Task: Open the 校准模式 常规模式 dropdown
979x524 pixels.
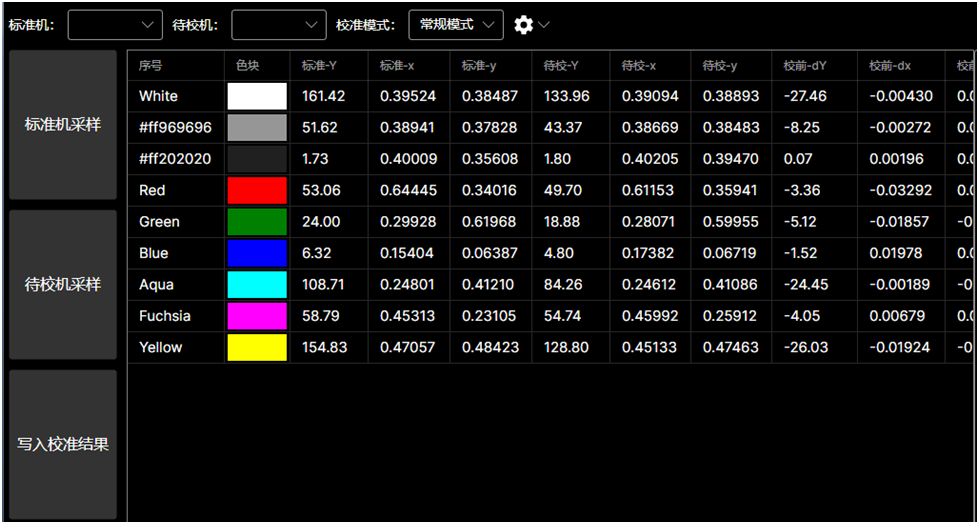Action: [456, 25]
